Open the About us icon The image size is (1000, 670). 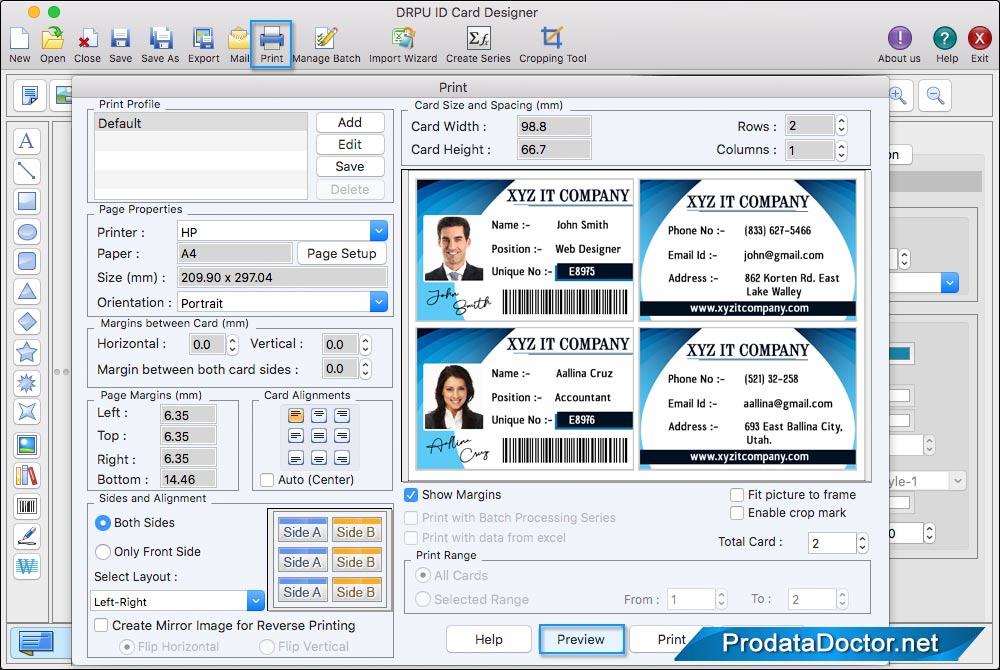pos(899,45)
